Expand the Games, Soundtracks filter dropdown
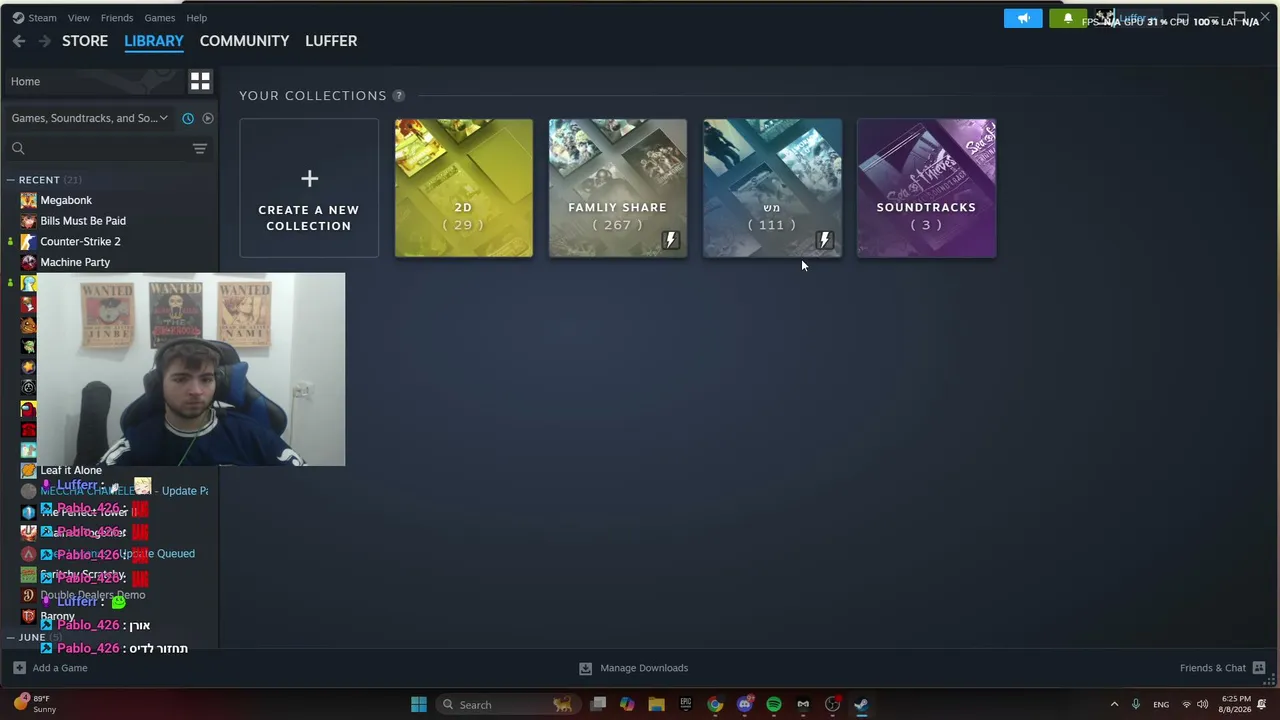The width and height of the screenshot is (1280, 720). pyautogui.click(x=90, y=118)
